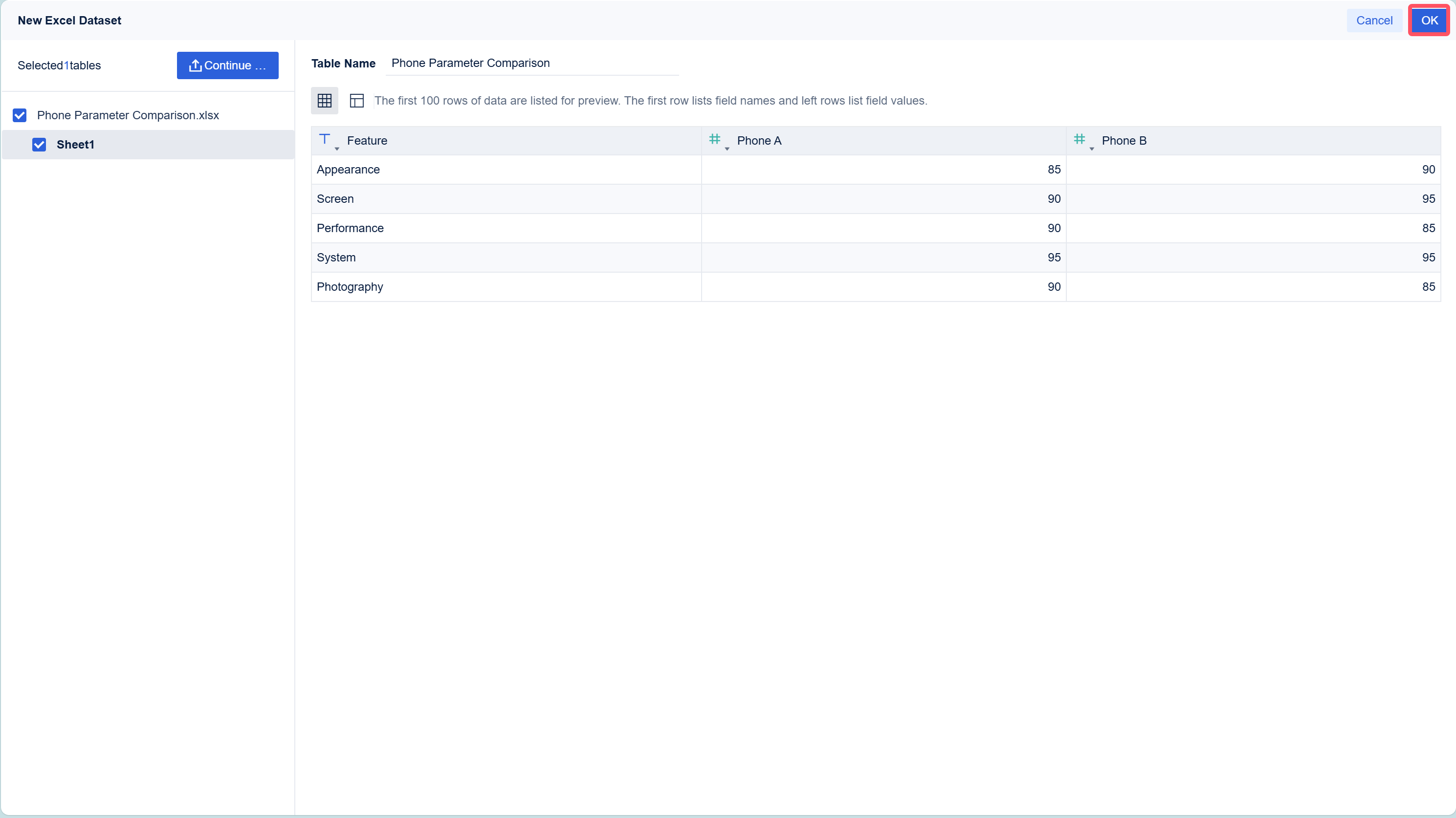The height and width of the screenshot is (818, 1456).
Task: Select Sheet1 in the file tree
Action: pyautogui.click(x=75, y=145)
